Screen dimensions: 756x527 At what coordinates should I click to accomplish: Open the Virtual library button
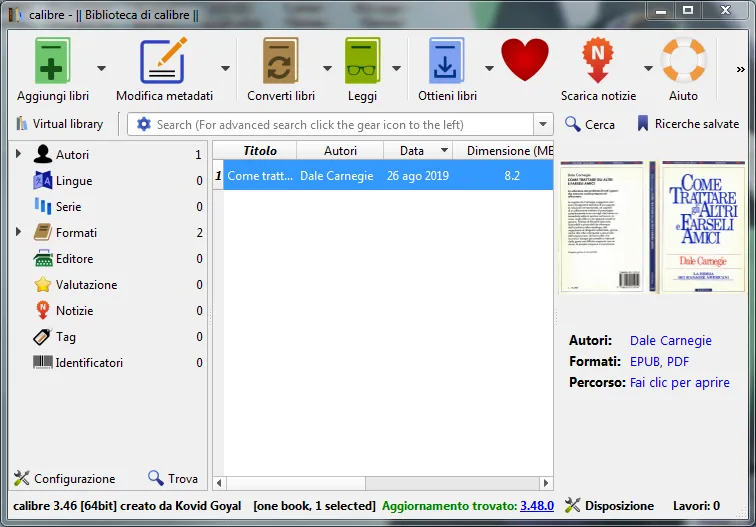[x=60, y=124]
